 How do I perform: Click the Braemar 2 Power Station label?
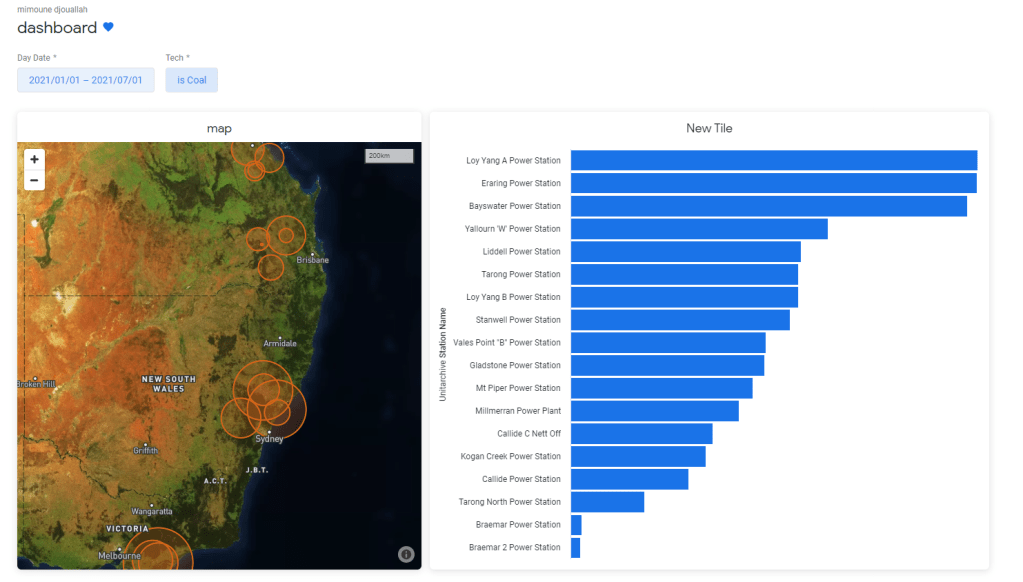click(x=514, y=547)
